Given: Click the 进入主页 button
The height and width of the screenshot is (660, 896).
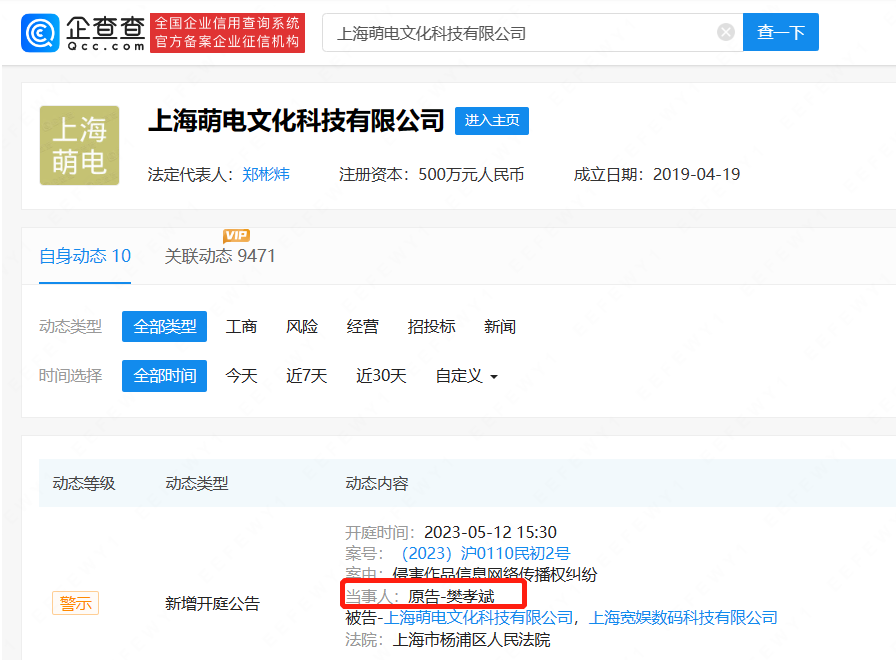Looking at the screenshot, I should [x=491, y=121].
